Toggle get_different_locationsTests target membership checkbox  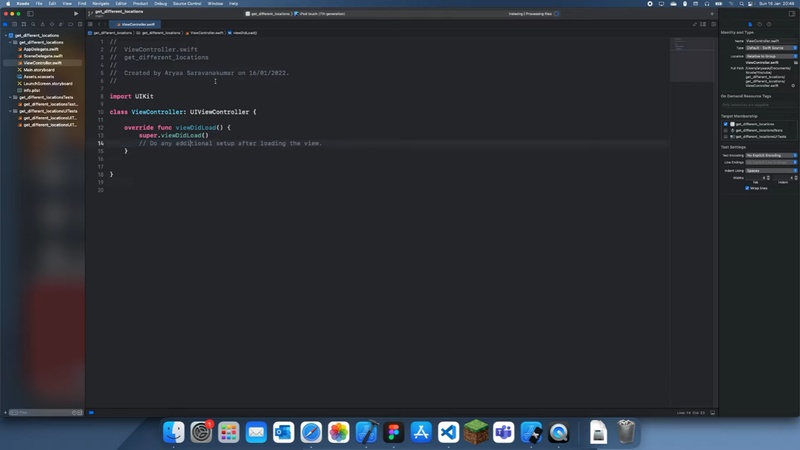pyautogui.click(x=726, y=130)
